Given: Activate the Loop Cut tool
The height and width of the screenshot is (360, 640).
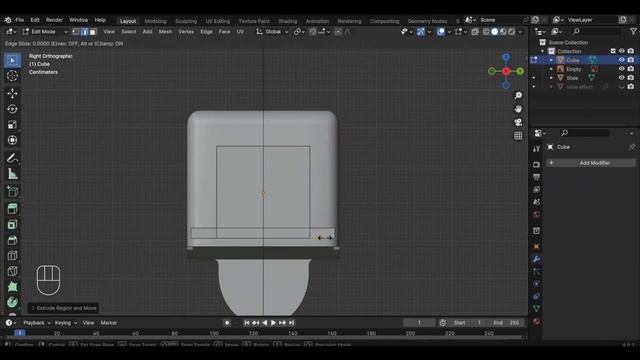Looking at the screenshot, I should click(12, 256).
